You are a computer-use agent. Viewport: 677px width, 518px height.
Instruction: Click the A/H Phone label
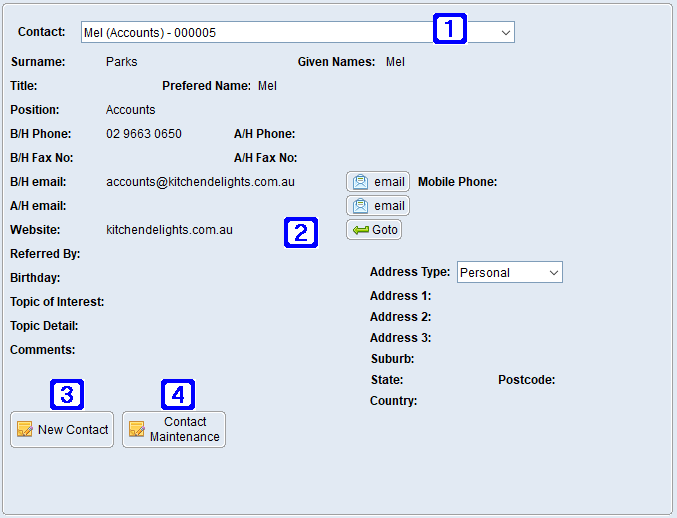point(264,134)
